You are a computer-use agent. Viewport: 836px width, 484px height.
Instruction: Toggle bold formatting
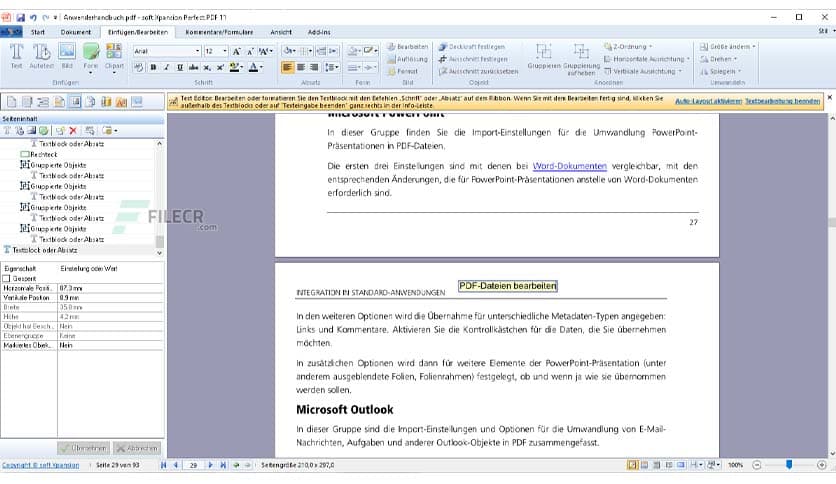154,67
